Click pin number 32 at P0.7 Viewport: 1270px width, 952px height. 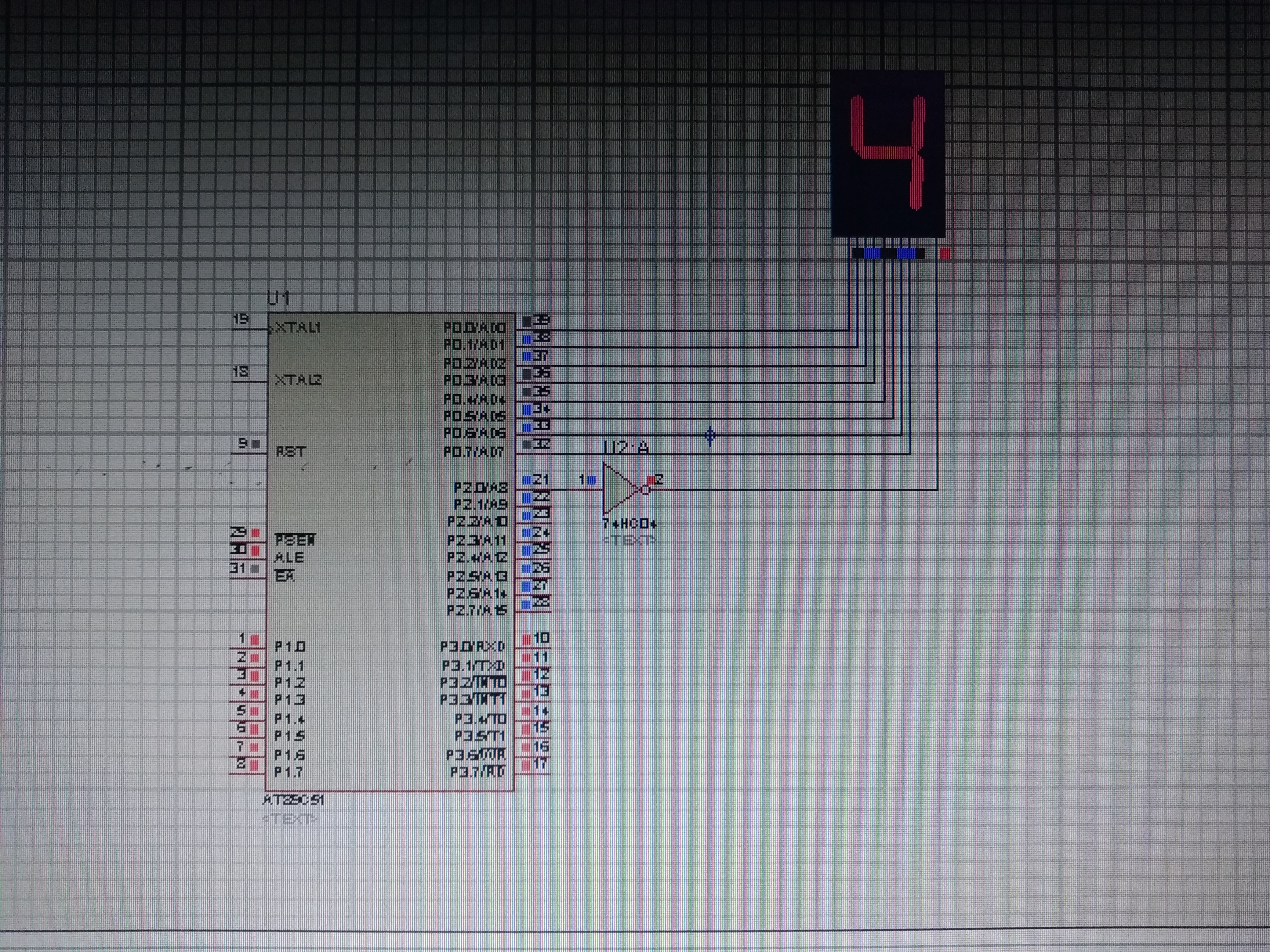pyautogui.click(x=541, y=444)
